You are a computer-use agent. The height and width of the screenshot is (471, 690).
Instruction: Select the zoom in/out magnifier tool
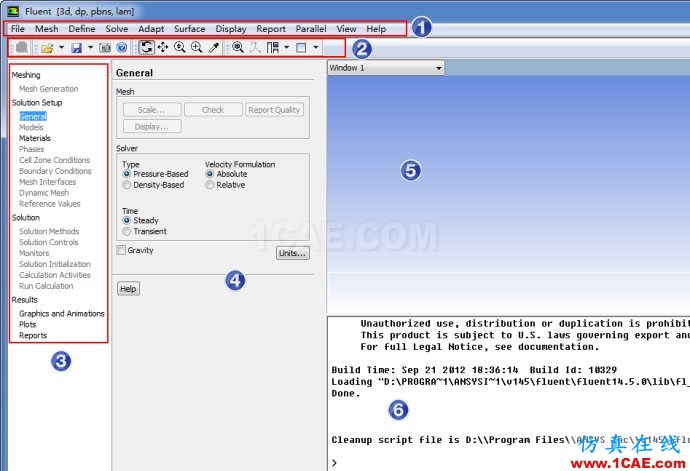(x=180, y=47)
